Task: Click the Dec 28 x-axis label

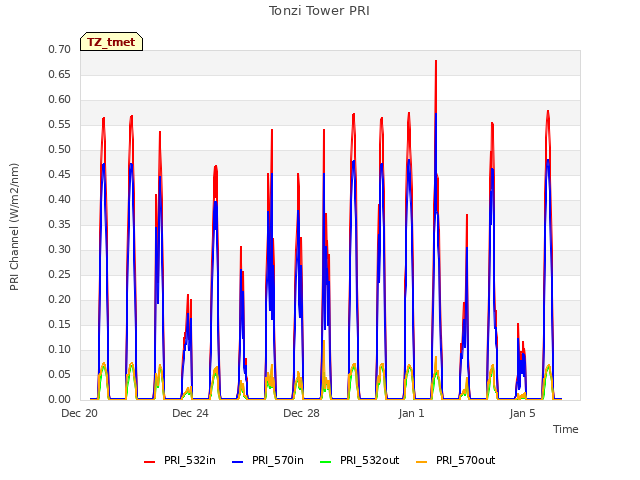Action: [x=301, y=413]
